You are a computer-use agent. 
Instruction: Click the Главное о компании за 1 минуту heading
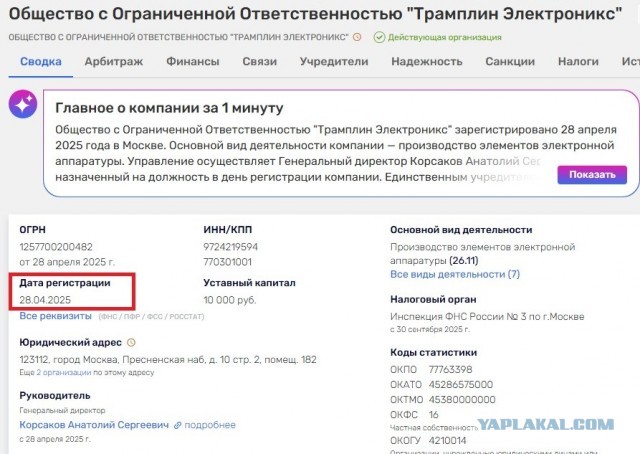[169, 108]
